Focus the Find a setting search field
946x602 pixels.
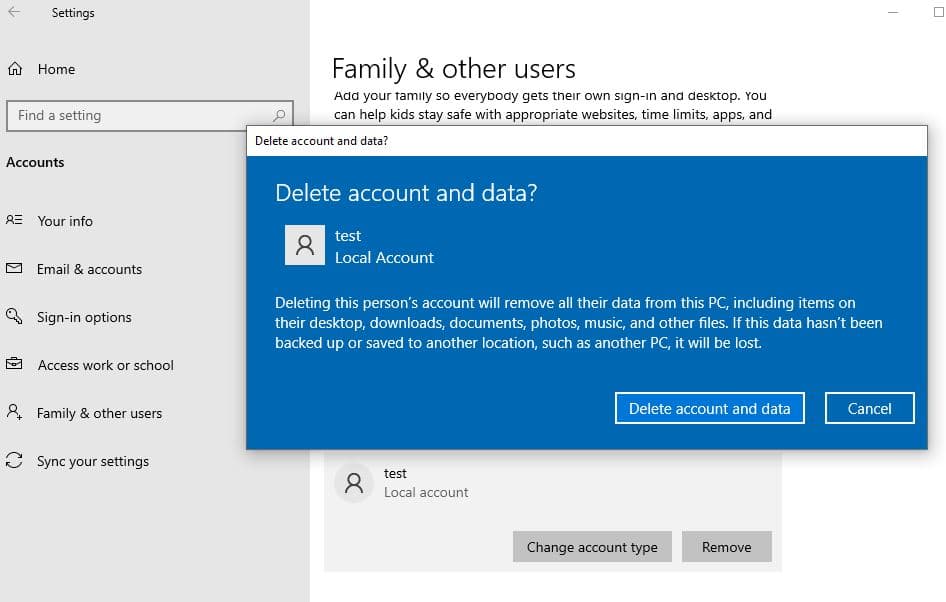pos(140,115)
